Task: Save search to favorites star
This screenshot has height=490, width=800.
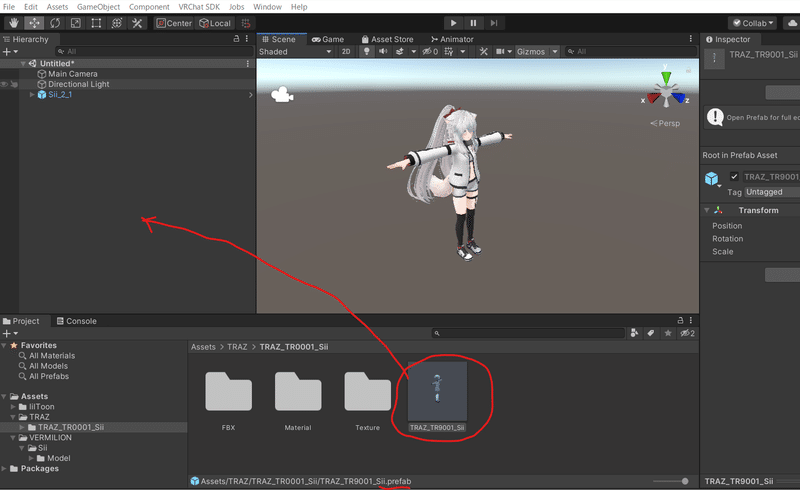Action: 668,333
